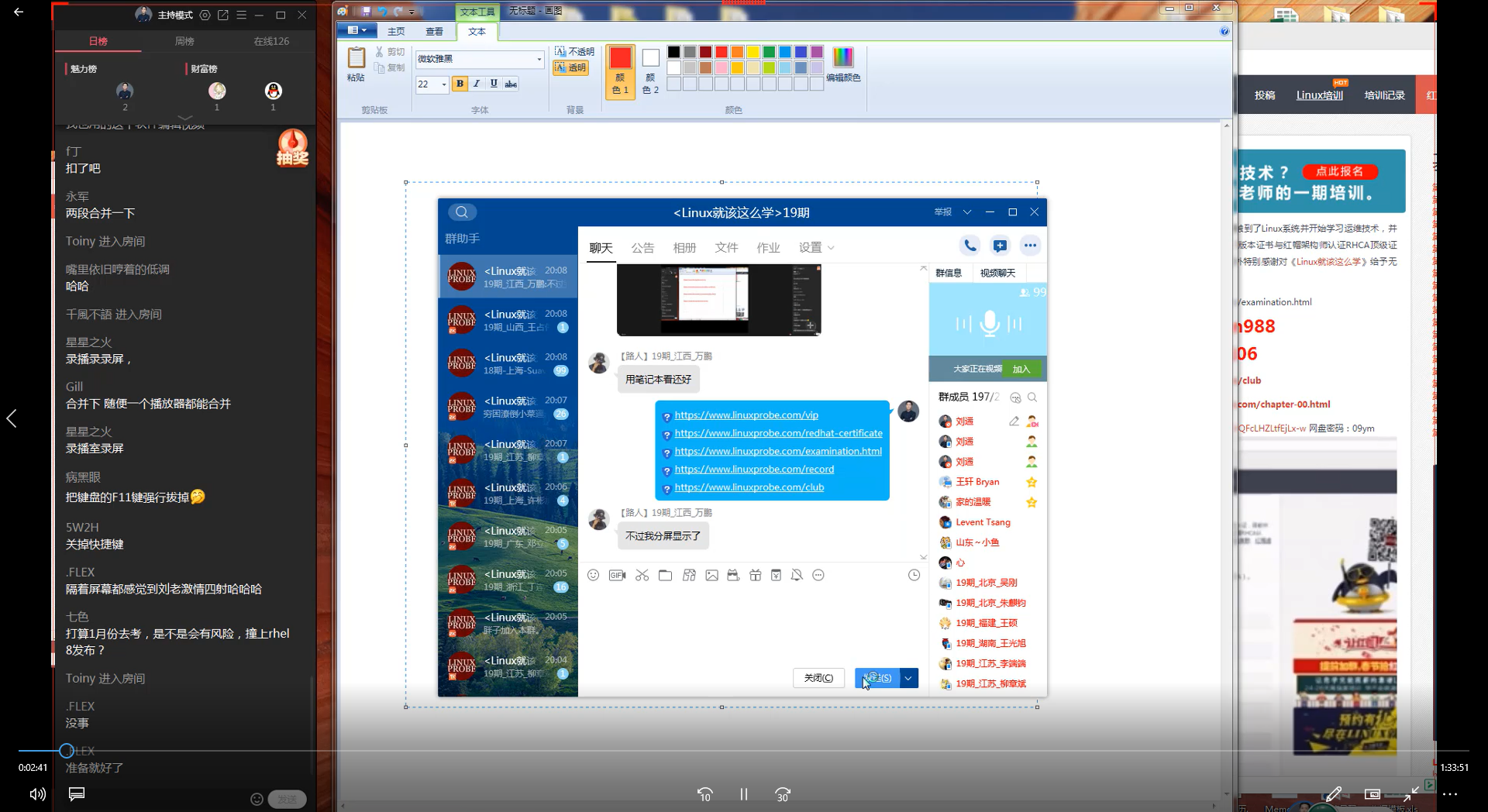Click the Paint save icon in quick access toolbar

click(365, 11)
